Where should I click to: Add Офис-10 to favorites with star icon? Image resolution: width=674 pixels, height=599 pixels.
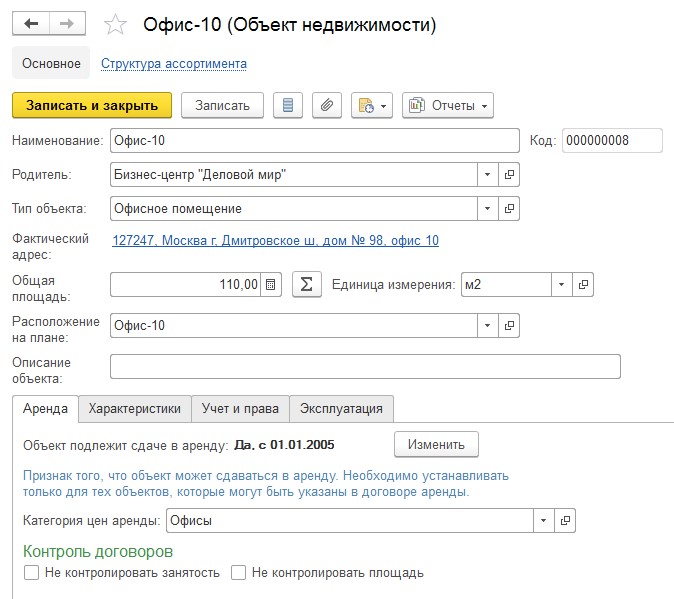[x=116, y=24]
